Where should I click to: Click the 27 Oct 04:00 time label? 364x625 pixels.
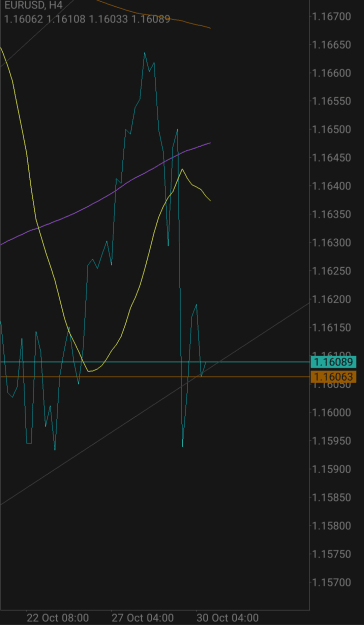coord(142,618)
